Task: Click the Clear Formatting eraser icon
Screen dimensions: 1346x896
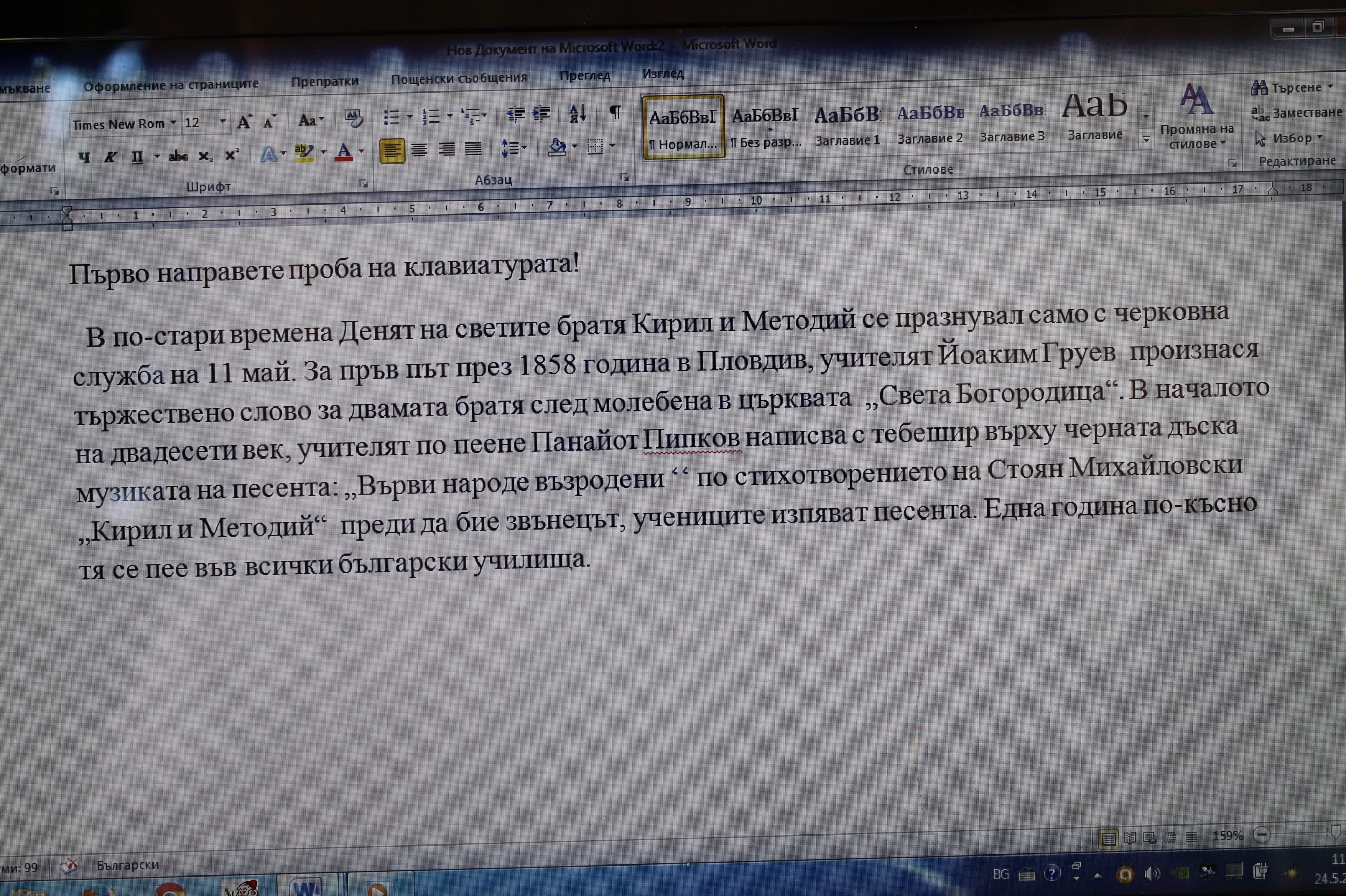Action: (x=354, y=118)
